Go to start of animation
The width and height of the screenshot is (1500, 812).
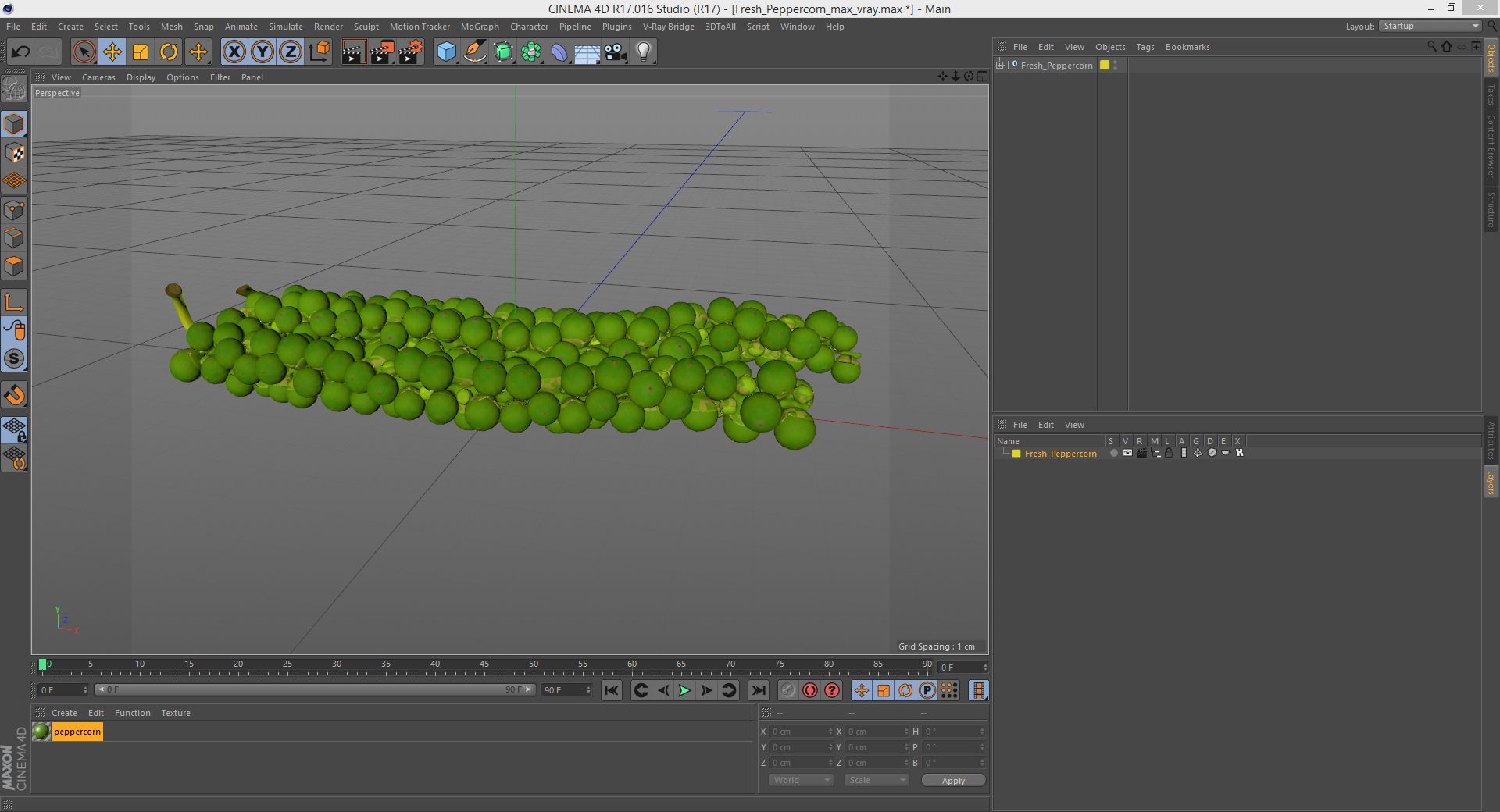click(x=612, y=690)
